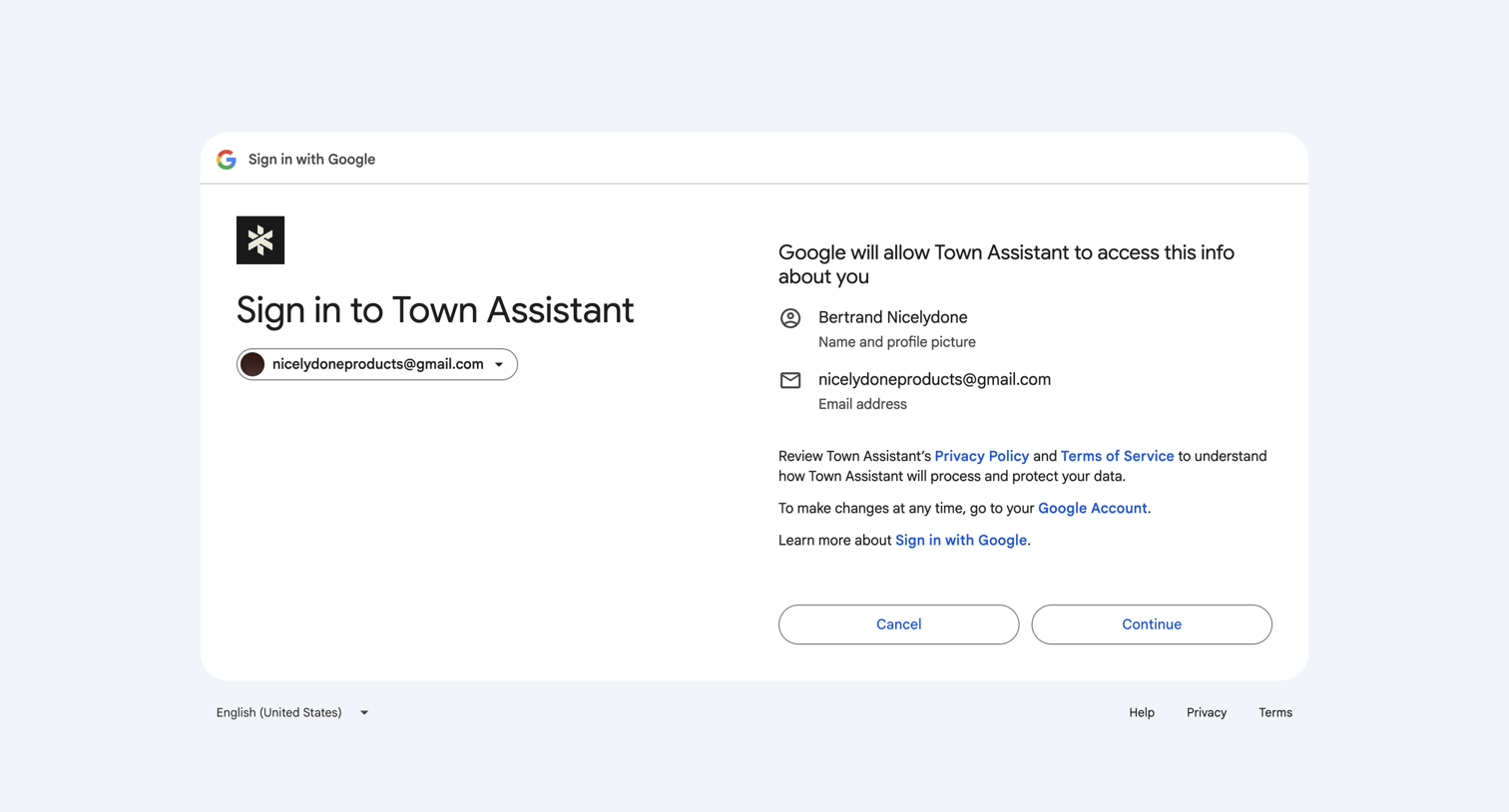Go to the Google Account link

coord(1092,508)
